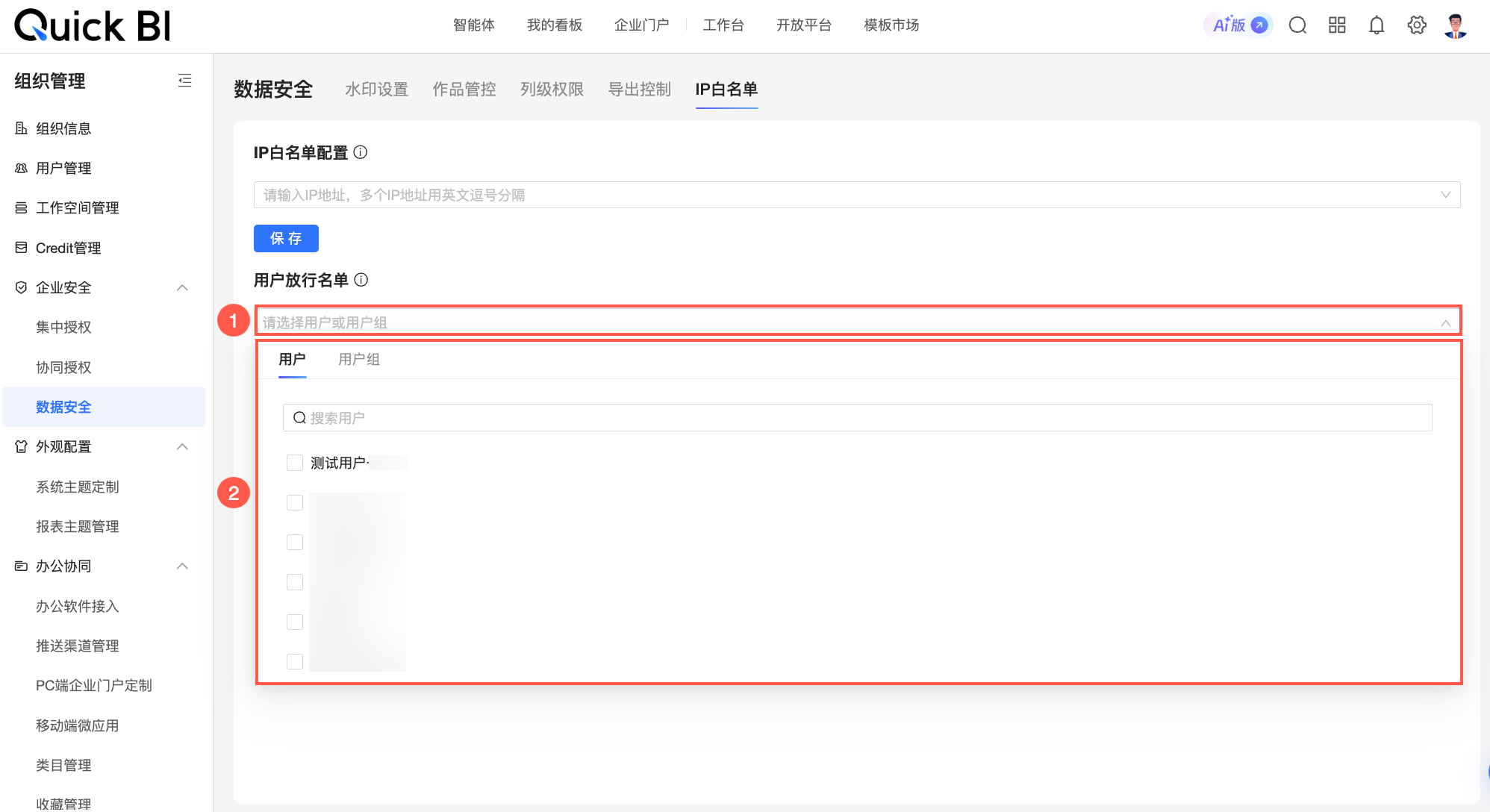Open 类目管理 in sidebar
Image resolution: width=1490 pixels, height=812 pixels.
tap(63, 765)
